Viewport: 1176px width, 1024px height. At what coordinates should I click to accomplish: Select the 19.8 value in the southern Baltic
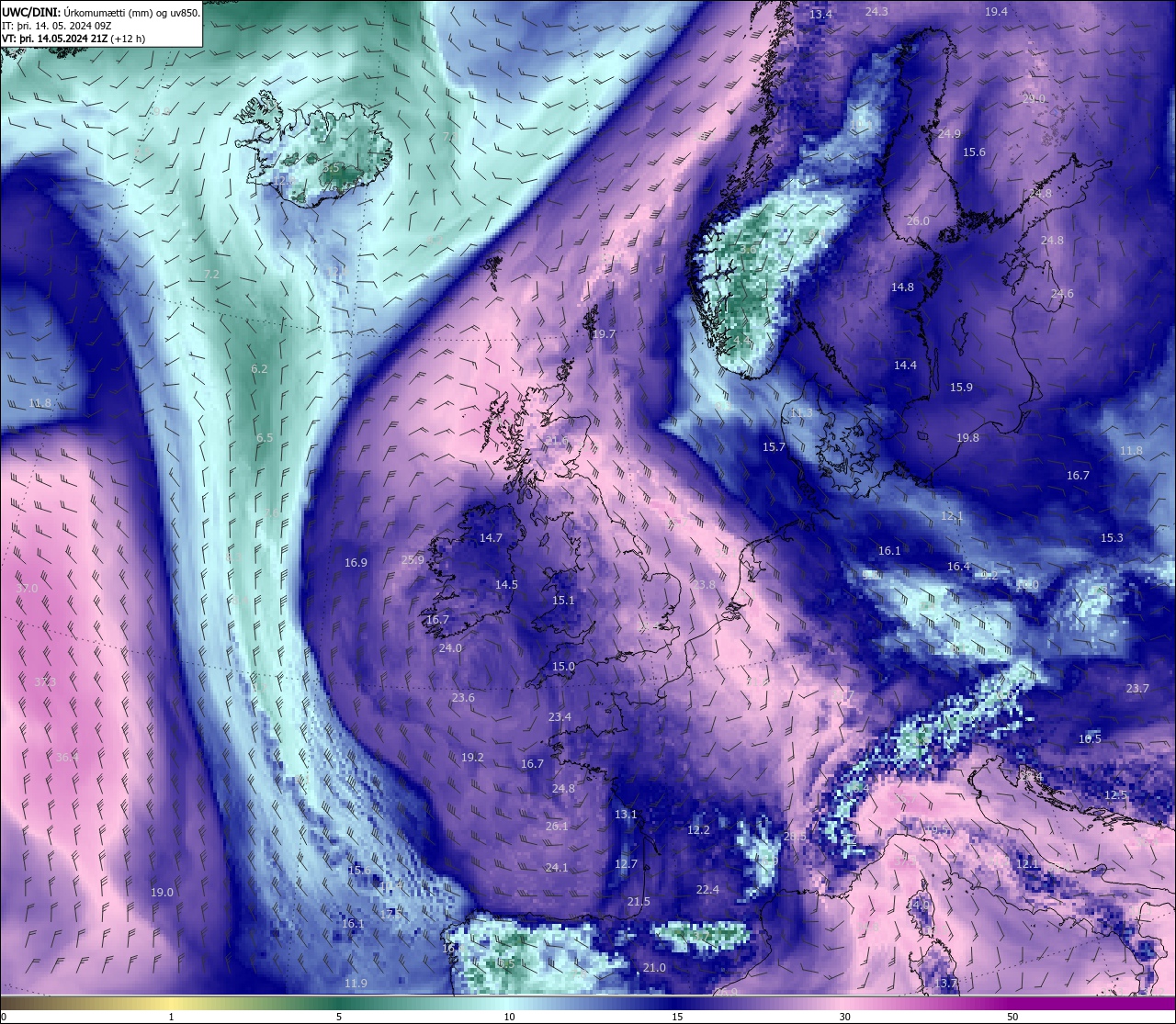[x=967, y=437]
